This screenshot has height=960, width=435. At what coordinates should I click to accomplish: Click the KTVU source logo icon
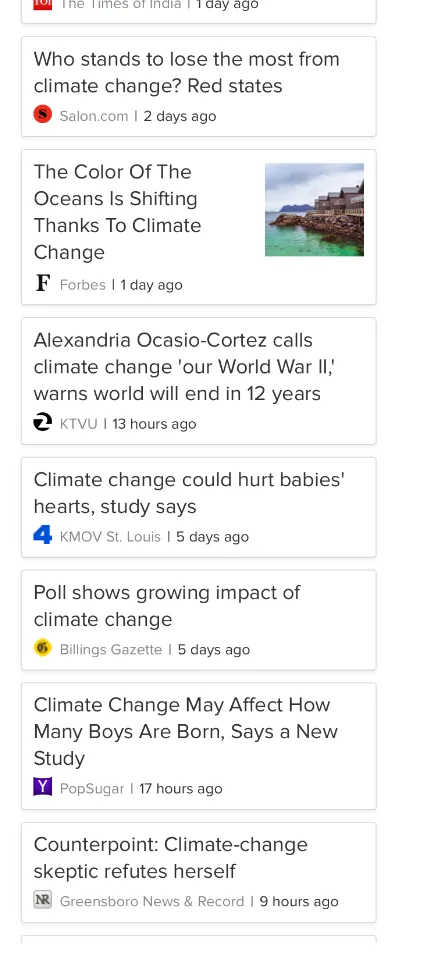pos(42,422)
